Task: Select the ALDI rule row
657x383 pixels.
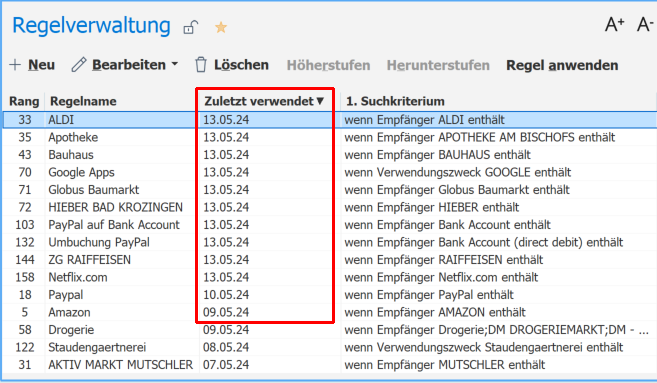Action: (329, 120)
